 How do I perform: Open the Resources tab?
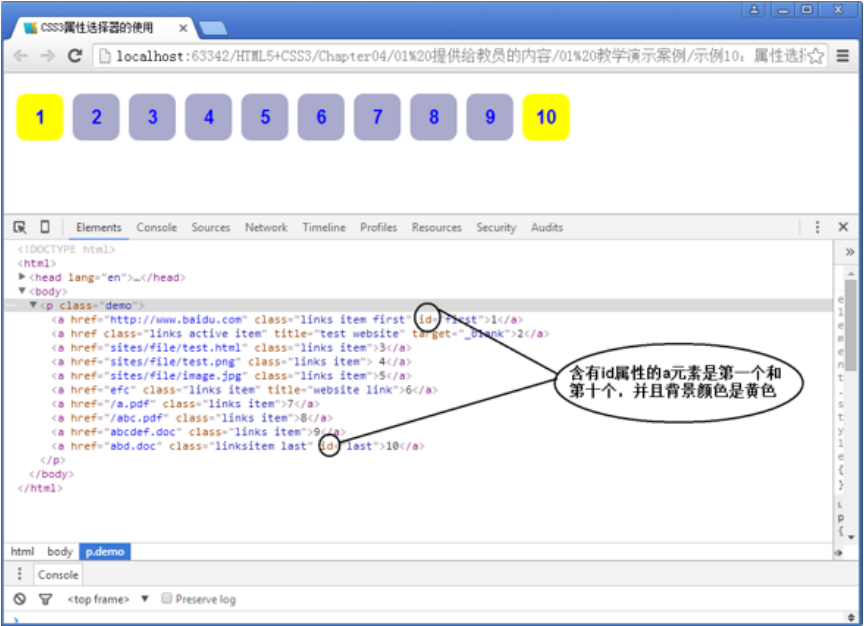click(436, 228)
